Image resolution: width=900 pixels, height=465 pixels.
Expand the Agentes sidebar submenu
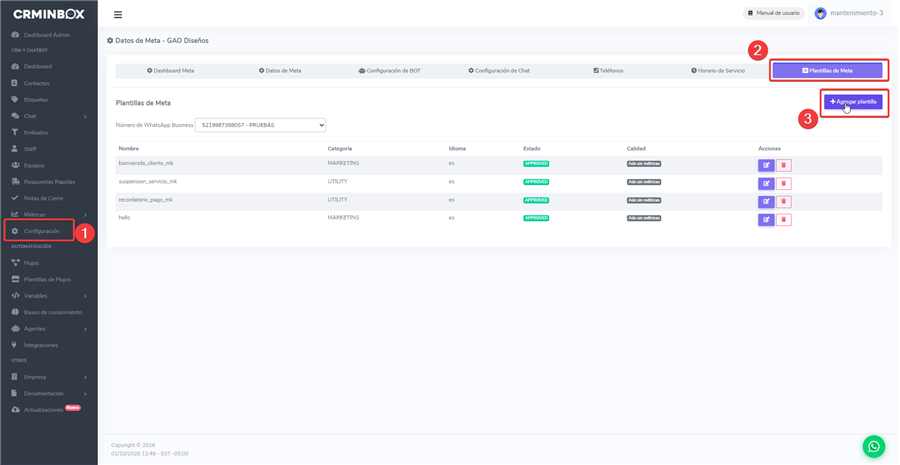pyautogui.click(x=49, y=329)
